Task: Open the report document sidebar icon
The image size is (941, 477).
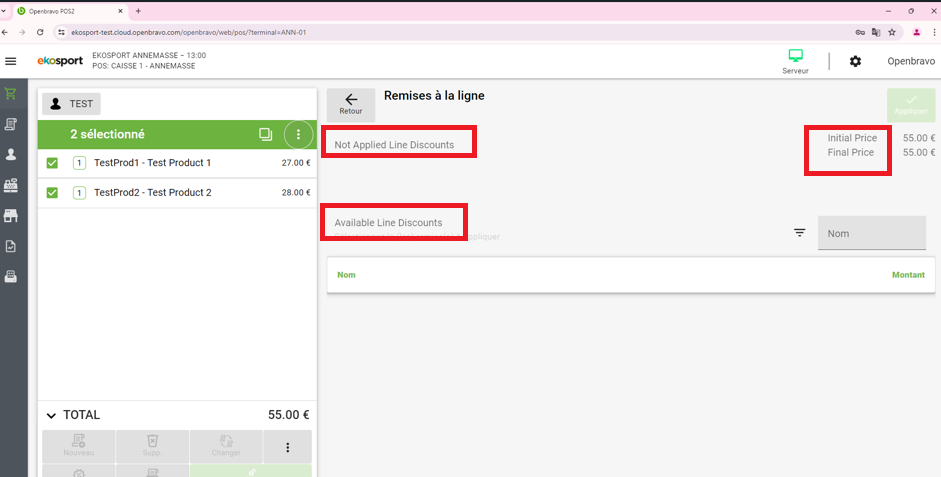Action: coord(10,247)
